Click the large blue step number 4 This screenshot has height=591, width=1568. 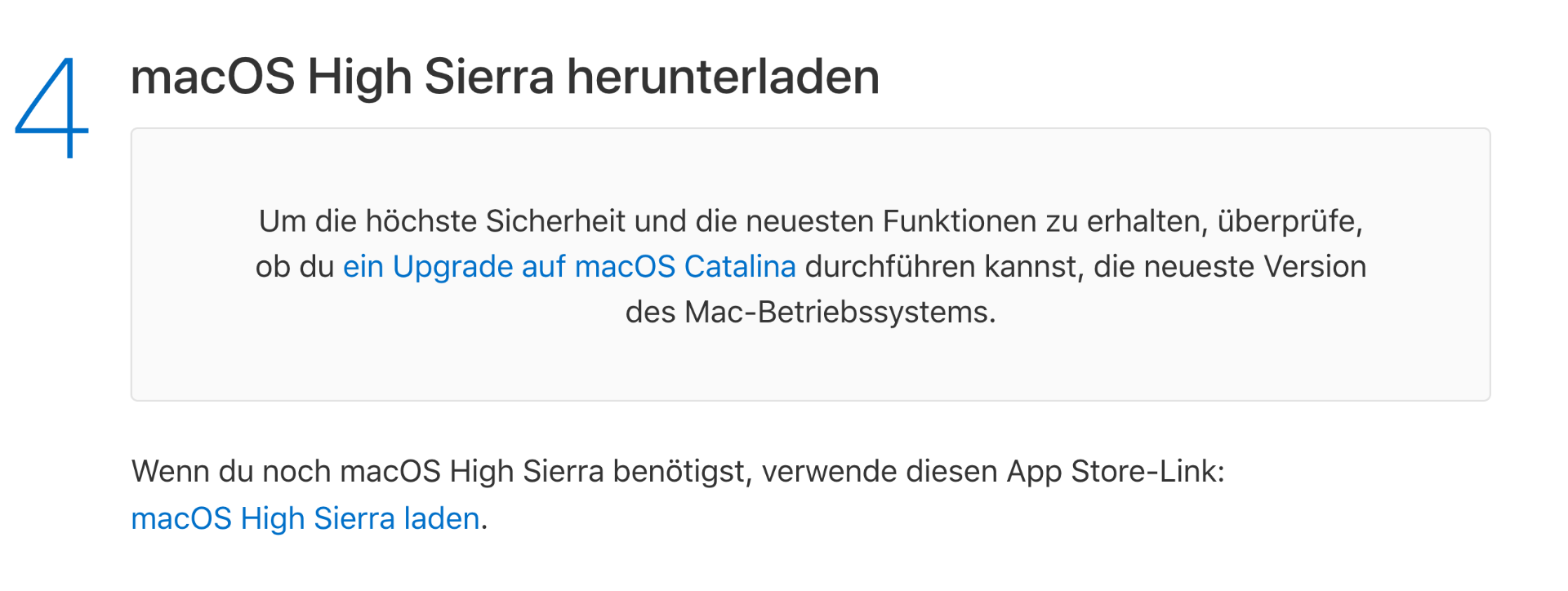[51, 107]
